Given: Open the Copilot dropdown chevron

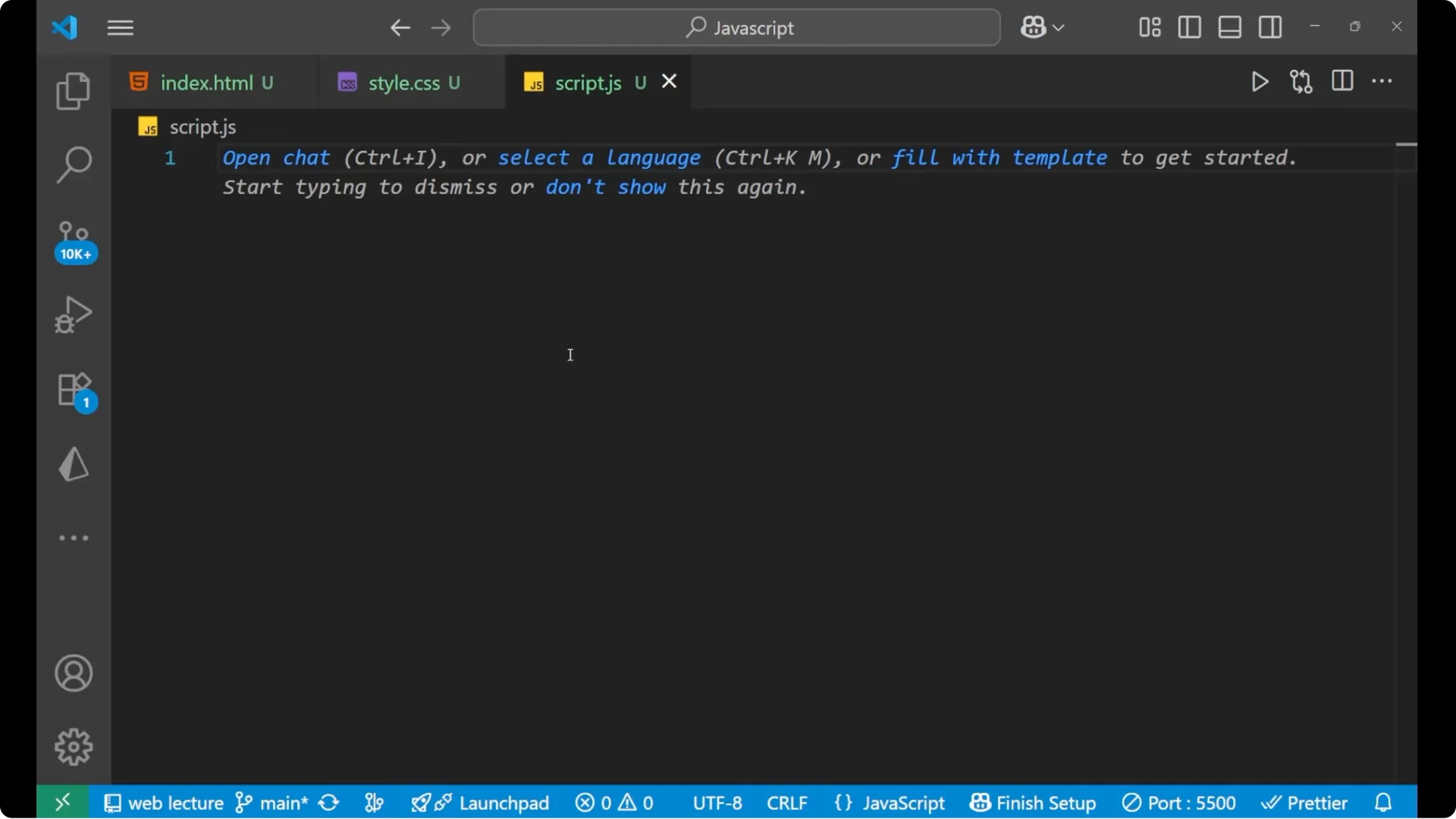Looking at the screenshot, I should coord(1060,27).
